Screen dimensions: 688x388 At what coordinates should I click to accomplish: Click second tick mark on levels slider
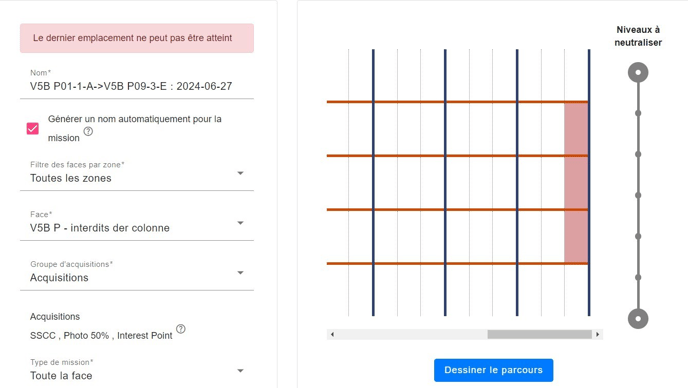click(638, 154)
